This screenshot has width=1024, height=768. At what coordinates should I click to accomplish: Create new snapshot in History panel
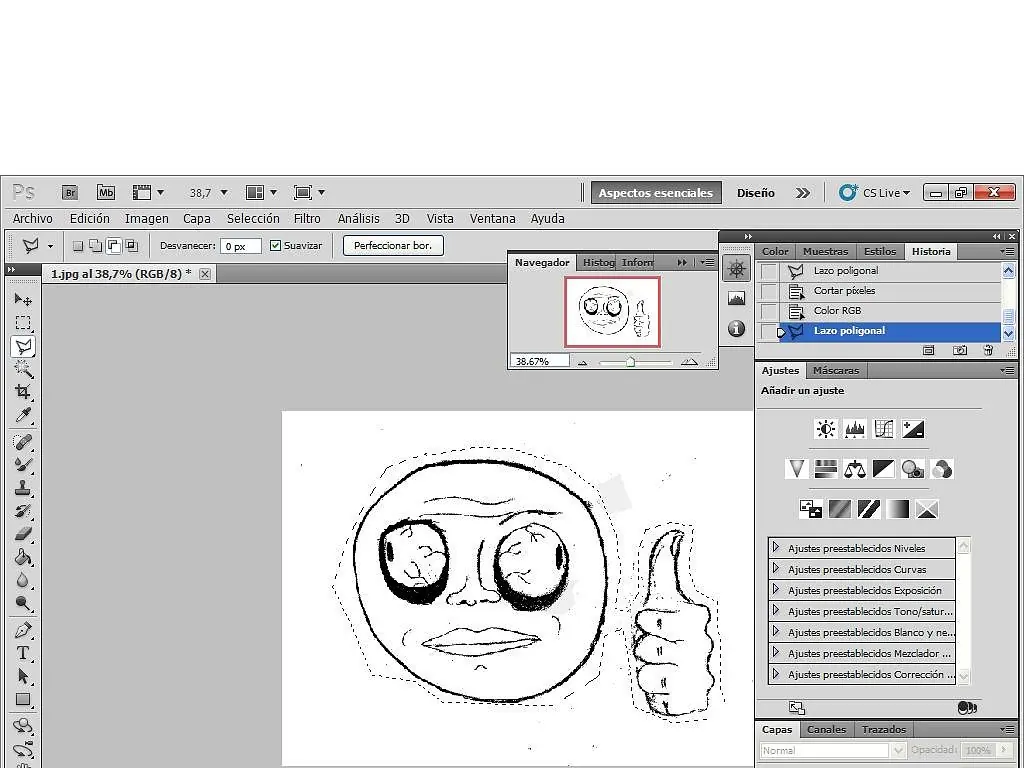959,351
